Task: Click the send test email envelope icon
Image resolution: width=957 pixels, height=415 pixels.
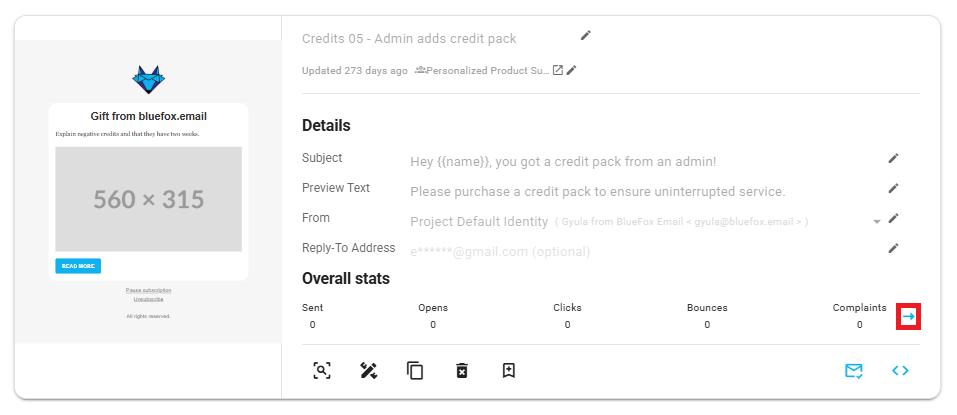Action: (x=853, y=371)
